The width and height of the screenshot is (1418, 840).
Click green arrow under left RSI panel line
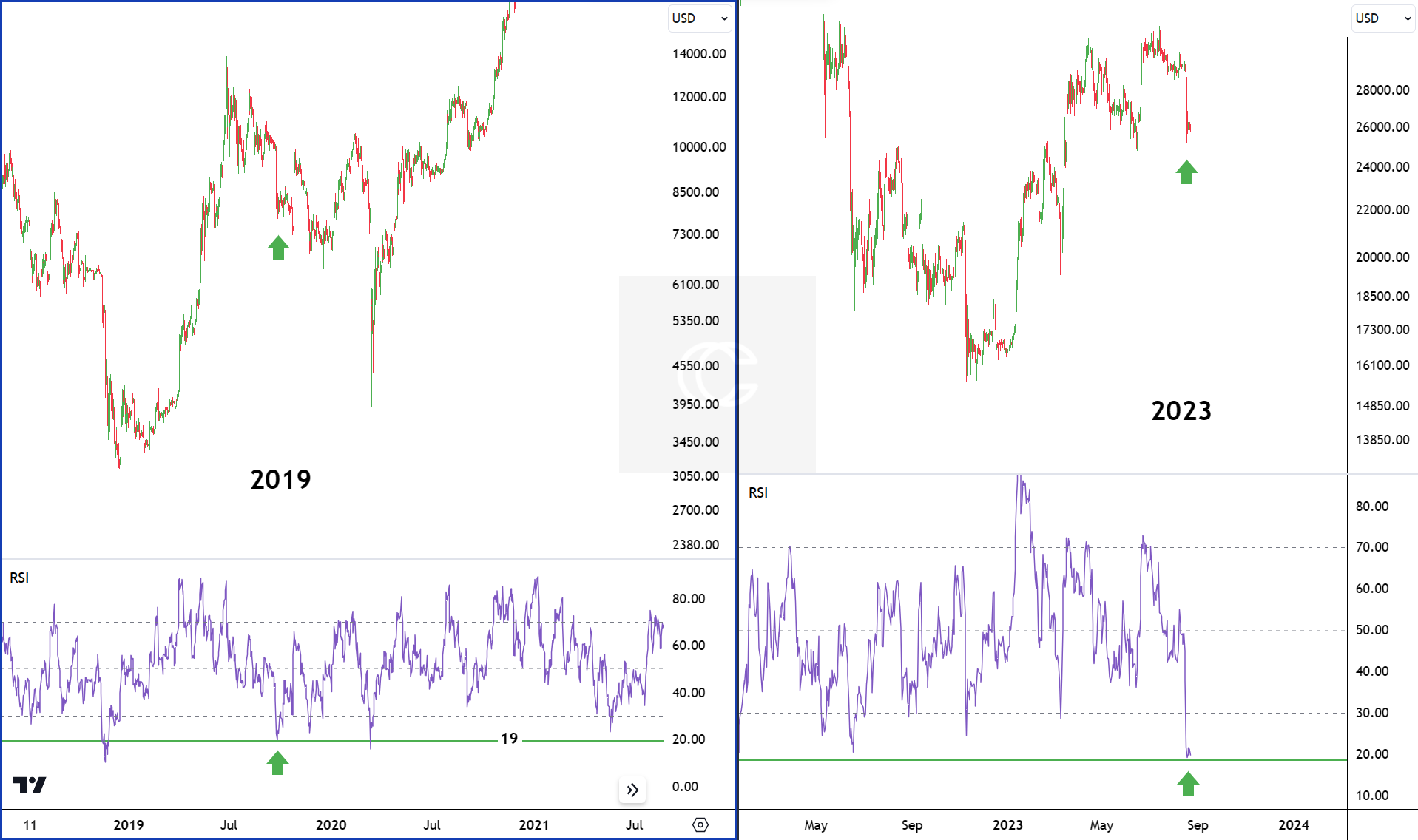pos(277,762)
